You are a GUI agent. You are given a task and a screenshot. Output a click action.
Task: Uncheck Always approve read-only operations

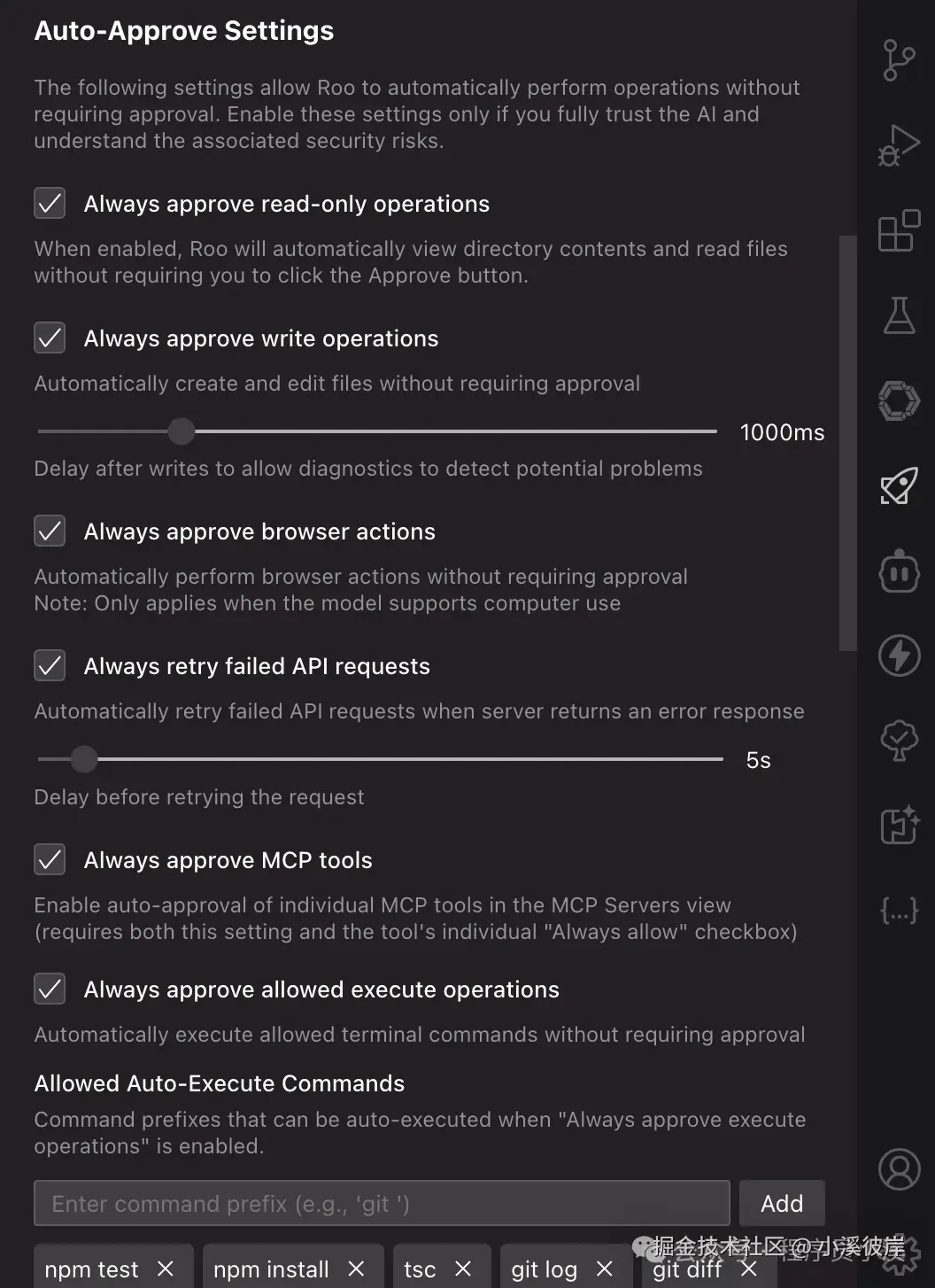click(50, 203)
